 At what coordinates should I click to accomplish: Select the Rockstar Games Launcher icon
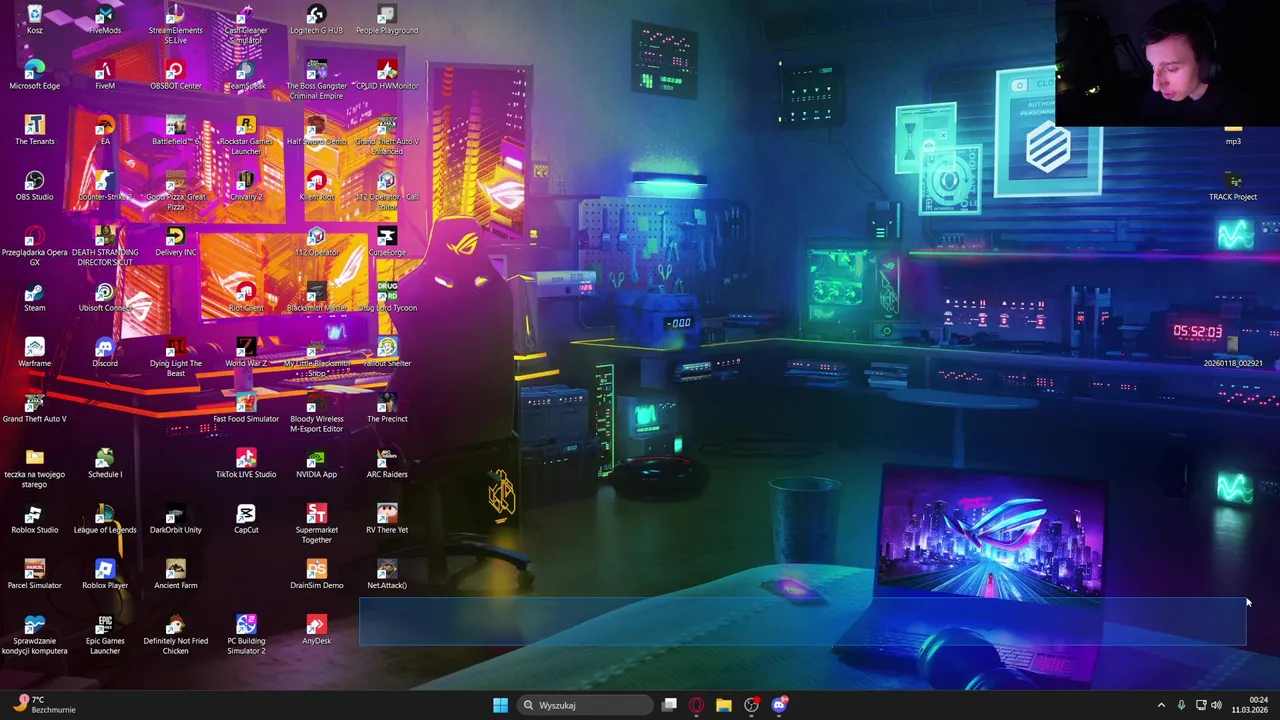[246, 136]
